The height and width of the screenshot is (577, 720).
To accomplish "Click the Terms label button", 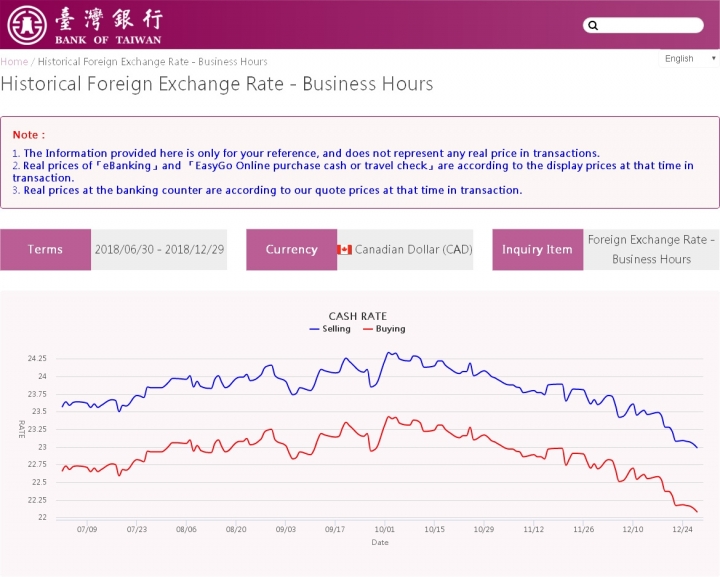I will (x=45, y=250).
